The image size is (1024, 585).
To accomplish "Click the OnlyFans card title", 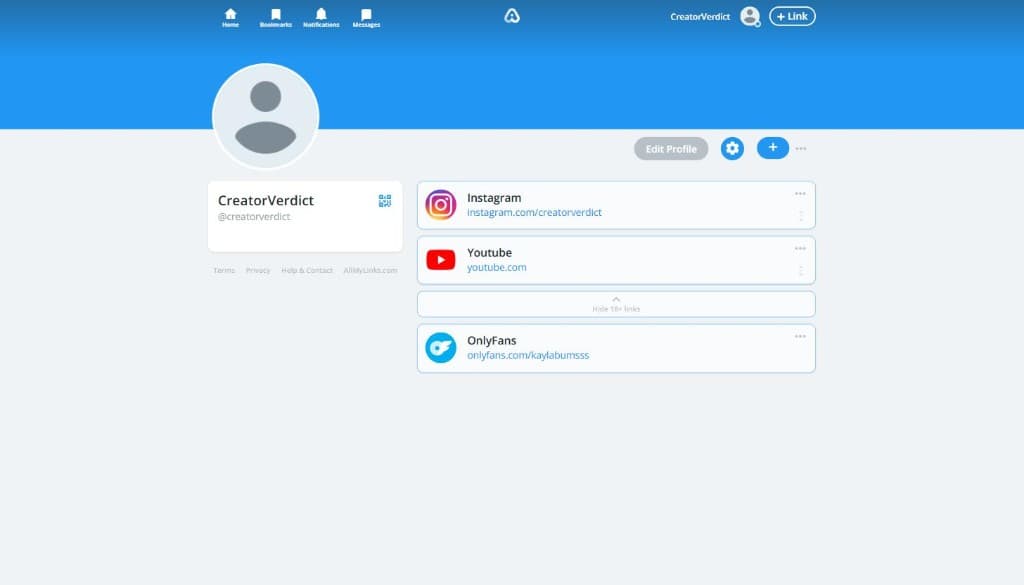I will pos(491,341).
